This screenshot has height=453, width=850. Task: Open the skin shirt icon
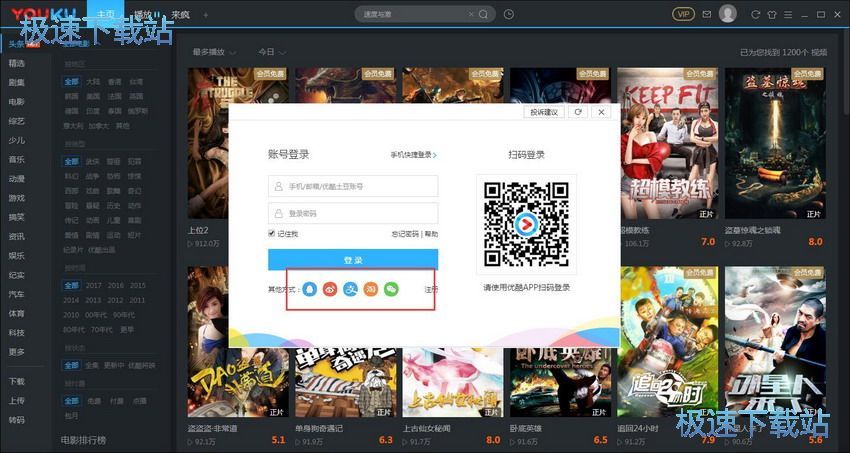coord(772,15)
